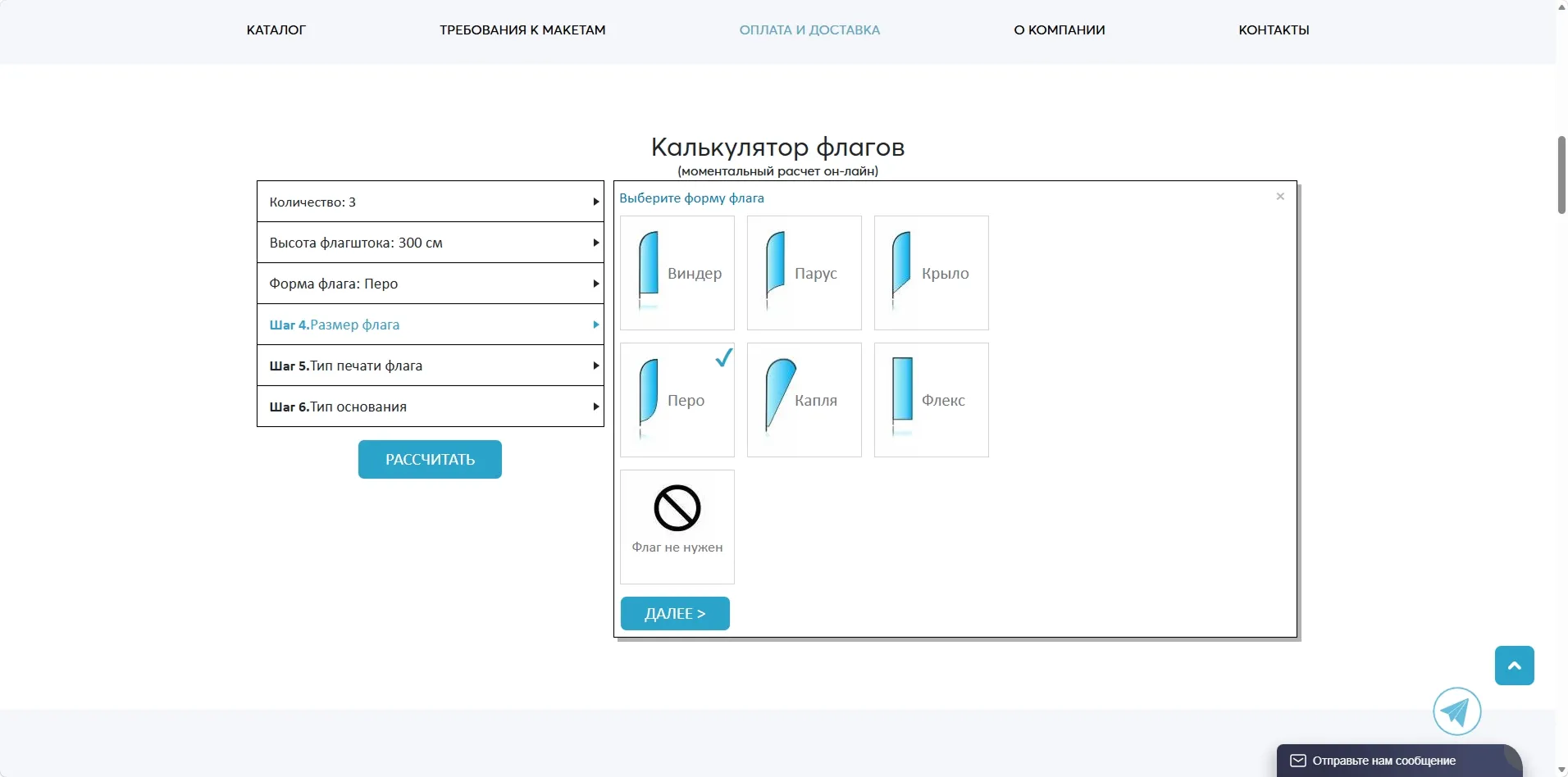Expand Шаг 4 Размер флага arrow
Screen dimensions: 1568x777
pos(596,325)
